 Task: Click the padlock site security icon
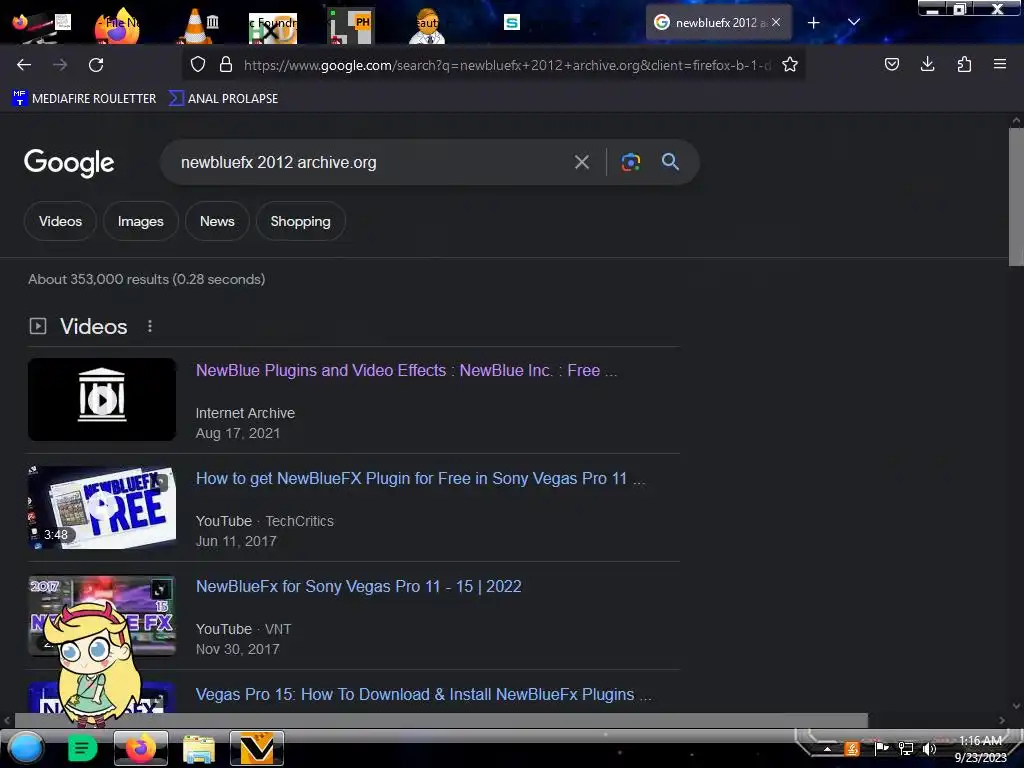pyautogui.click(x=226, y=65)
